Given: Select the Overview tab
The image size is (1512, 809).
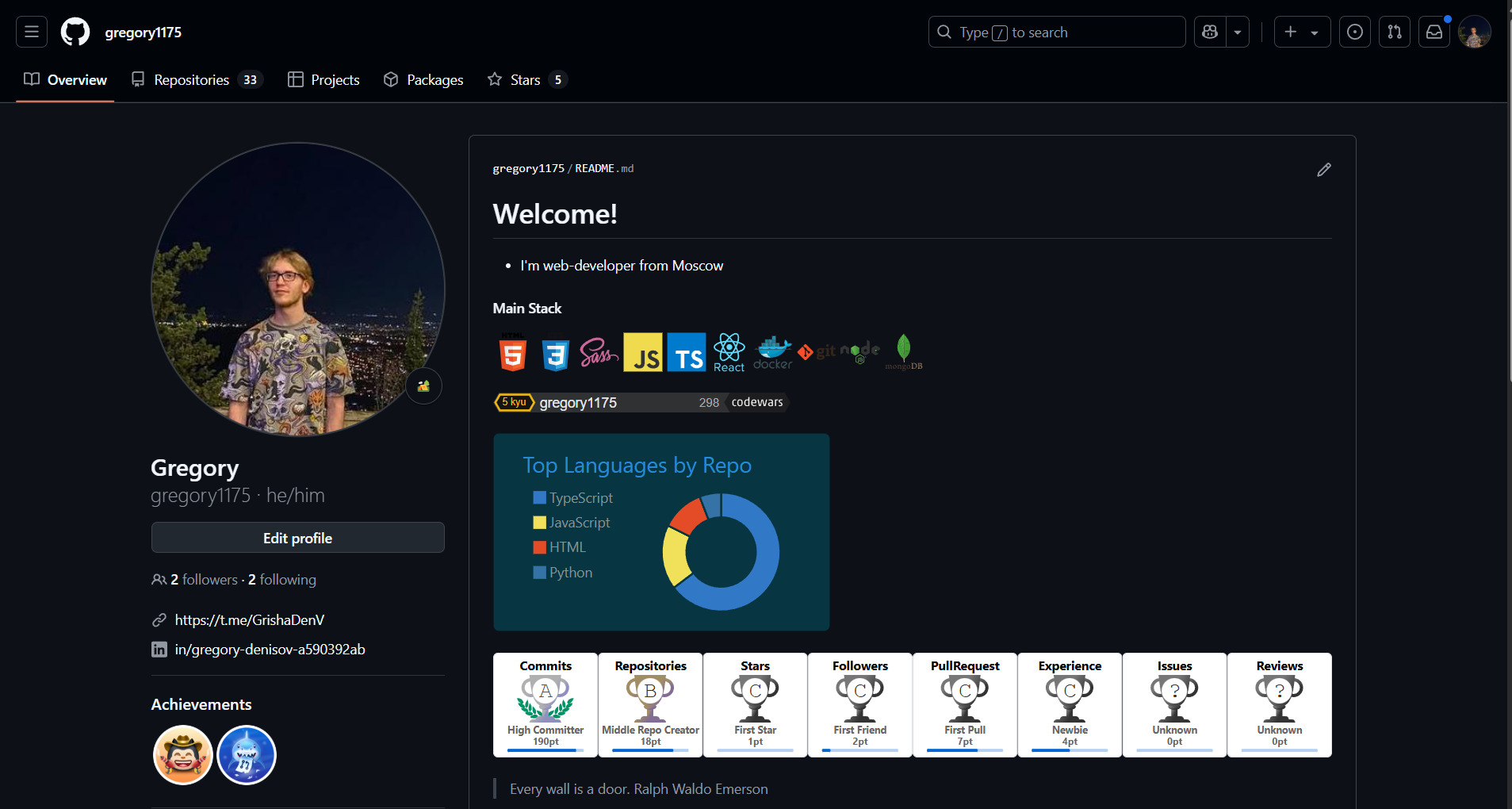Looking at the screenshot, I should pos(65,79).
